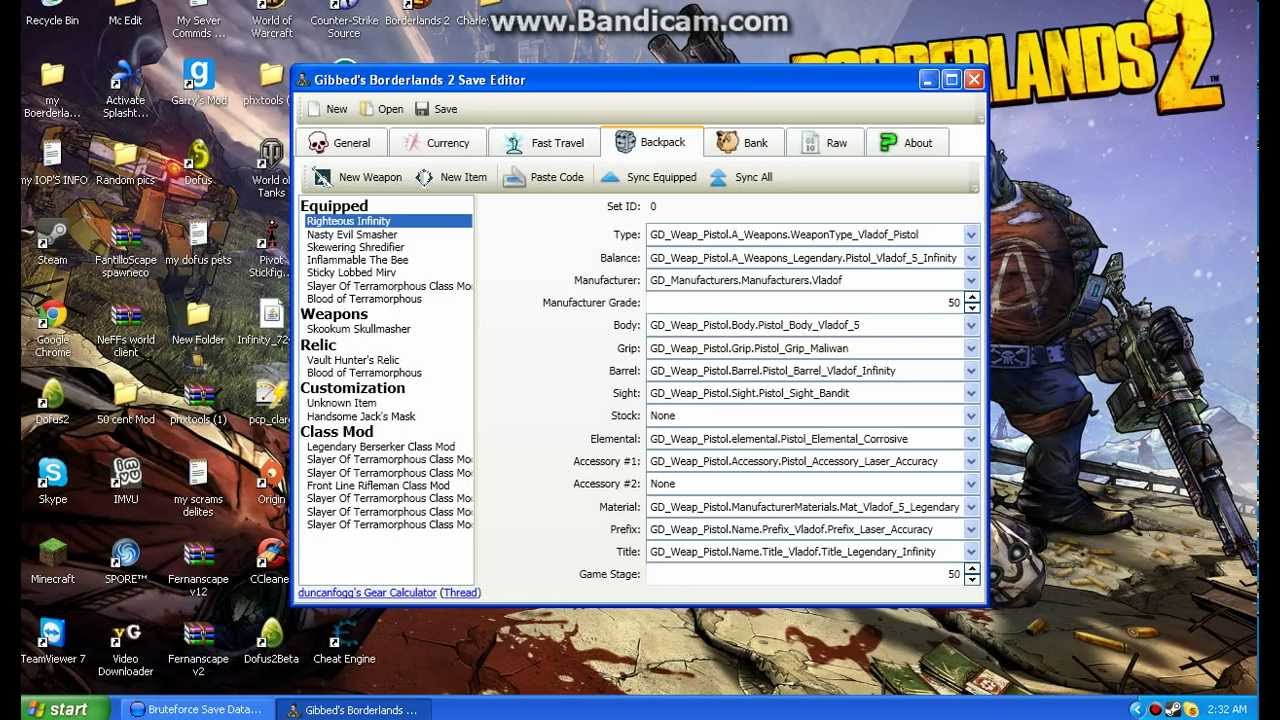Viewport: 1280px width, 720px height.
Task: Select the Steam desktop icon
Action: coord(52,243)
